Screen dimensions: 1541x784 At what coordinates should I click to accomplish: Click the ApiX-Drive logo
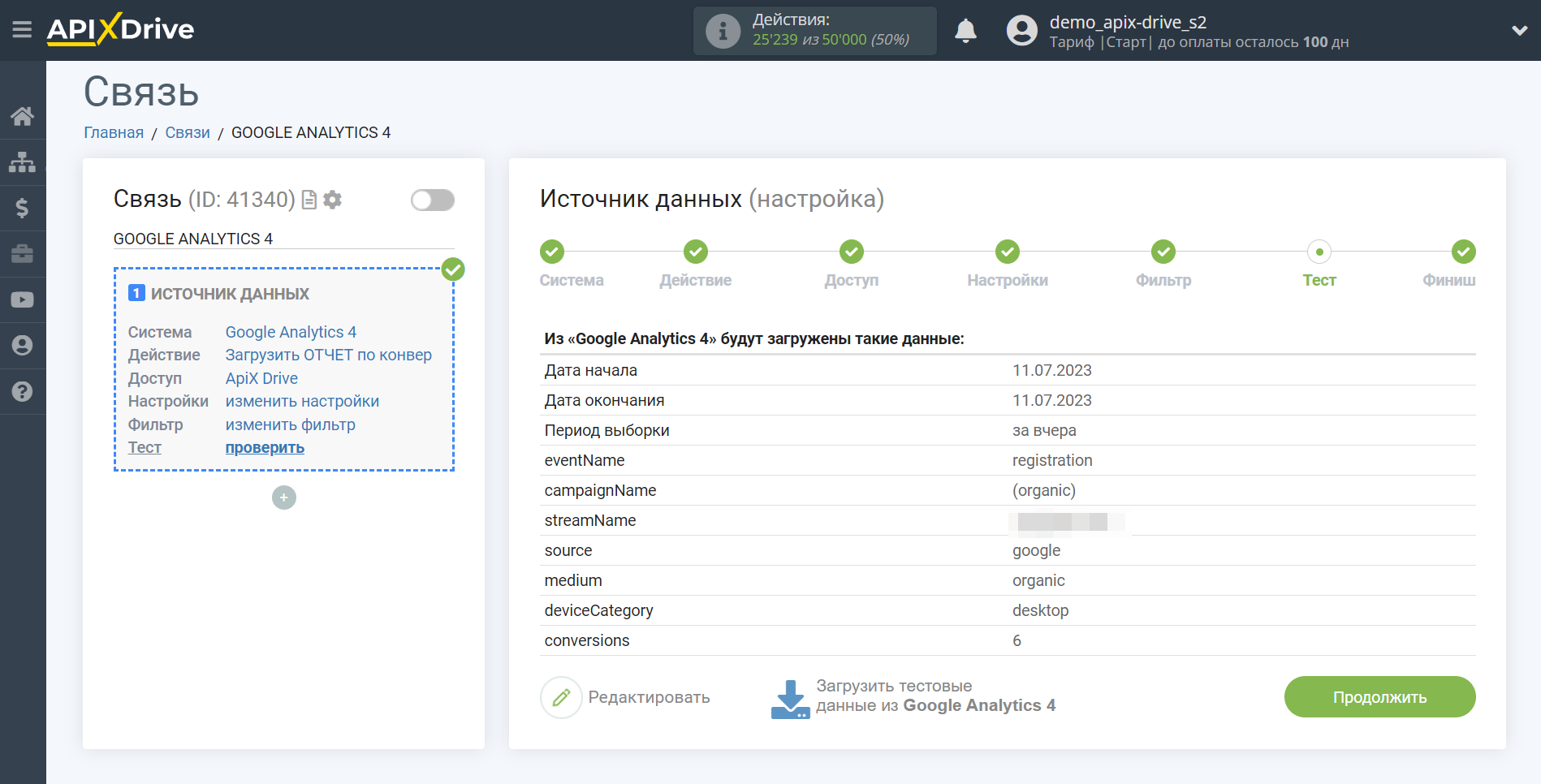(120, 30)
